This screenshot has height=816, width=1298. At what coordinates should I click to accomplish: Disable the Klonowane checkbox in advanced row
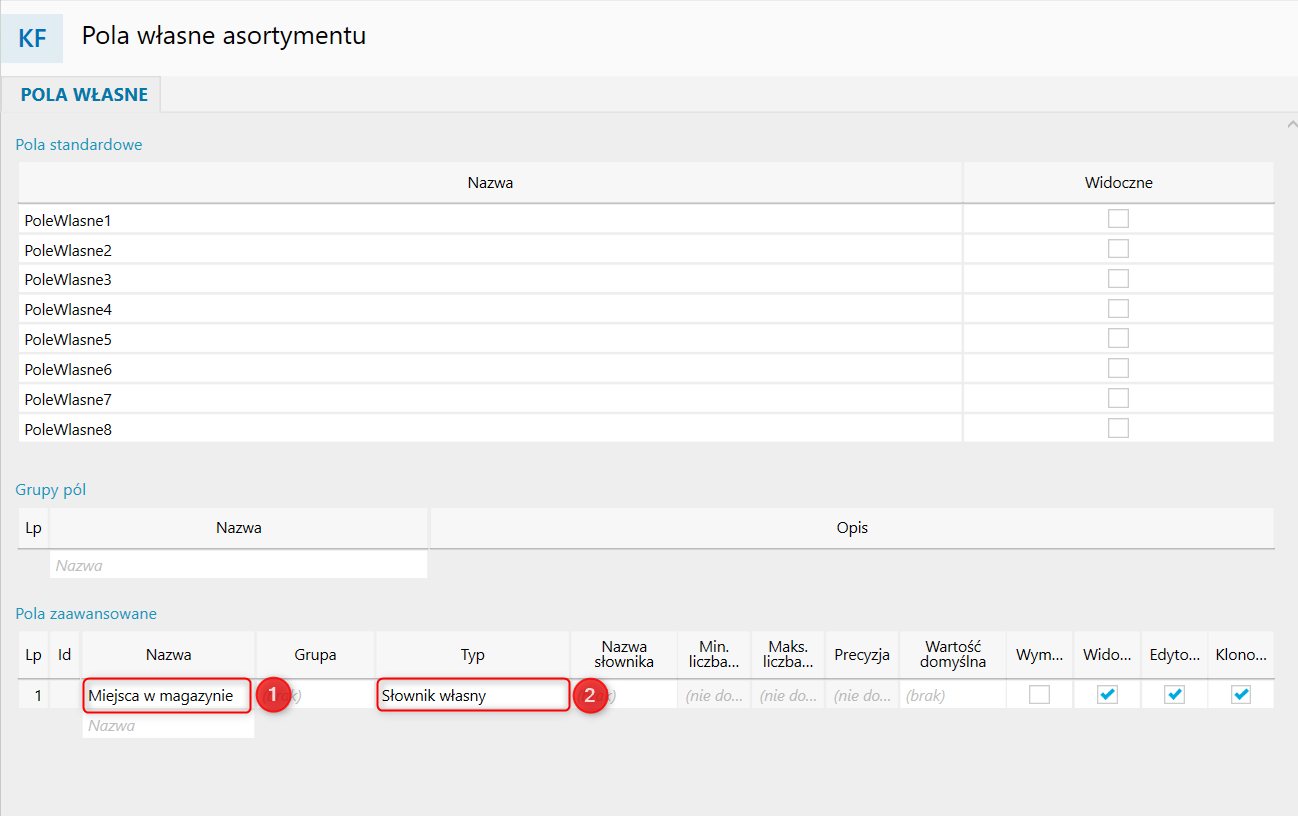[x=1241, y=695]
